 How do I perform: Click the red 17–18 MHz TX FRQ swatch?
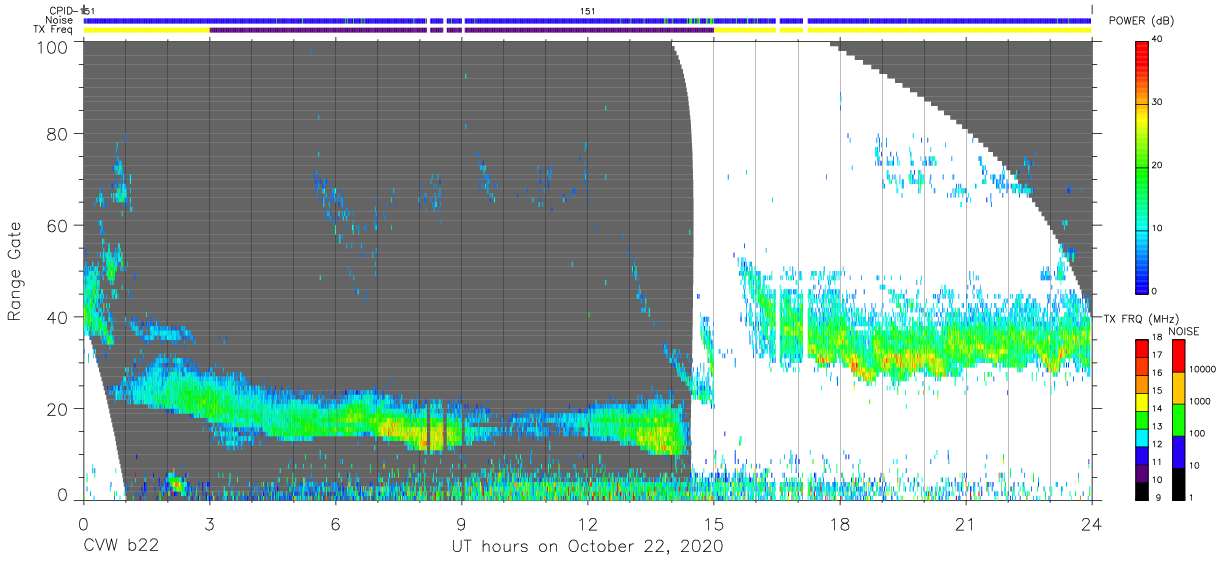(x=1141, y=347)
